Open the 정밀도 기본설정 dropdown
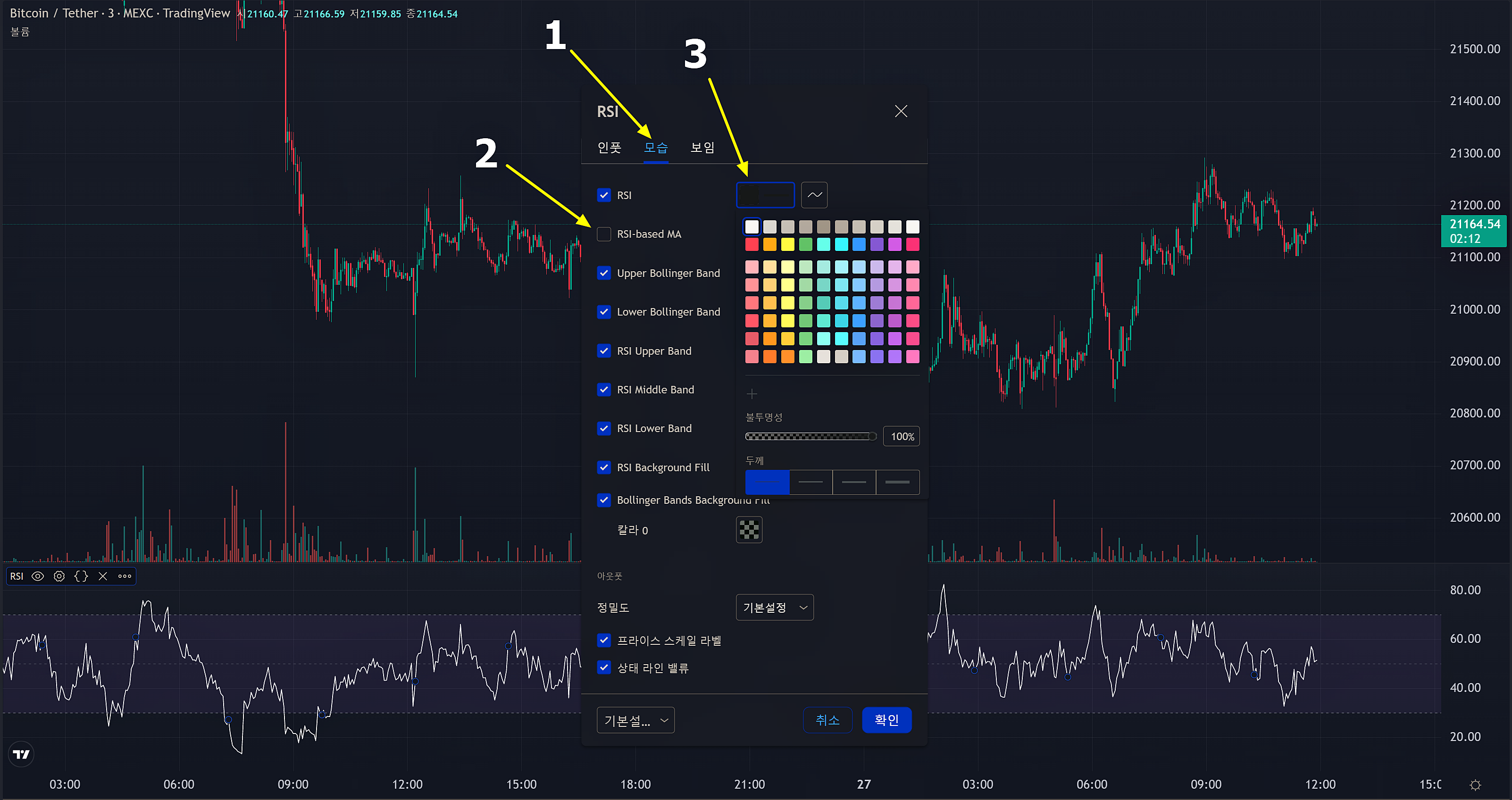 coord(775,608)
